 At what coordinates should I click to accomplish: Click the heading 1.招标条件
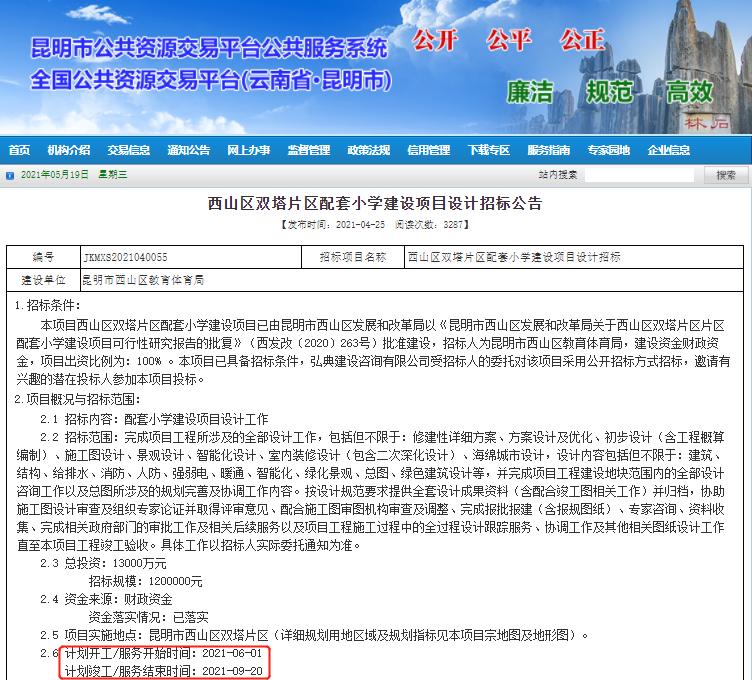click(x=47, y=305)
